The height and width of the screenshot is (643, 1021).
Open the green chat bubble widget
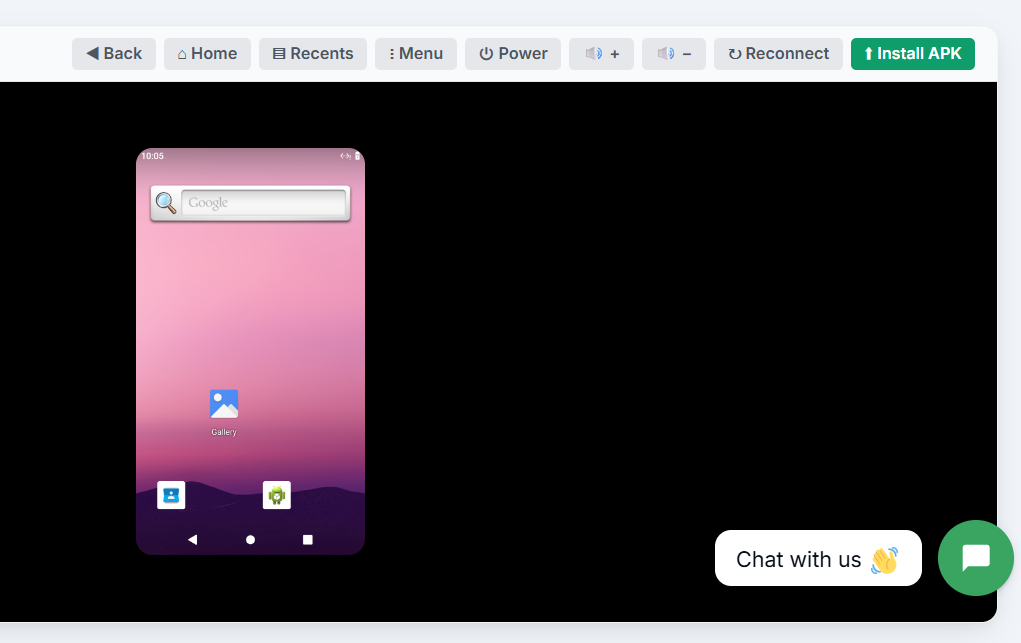(975, 558)
